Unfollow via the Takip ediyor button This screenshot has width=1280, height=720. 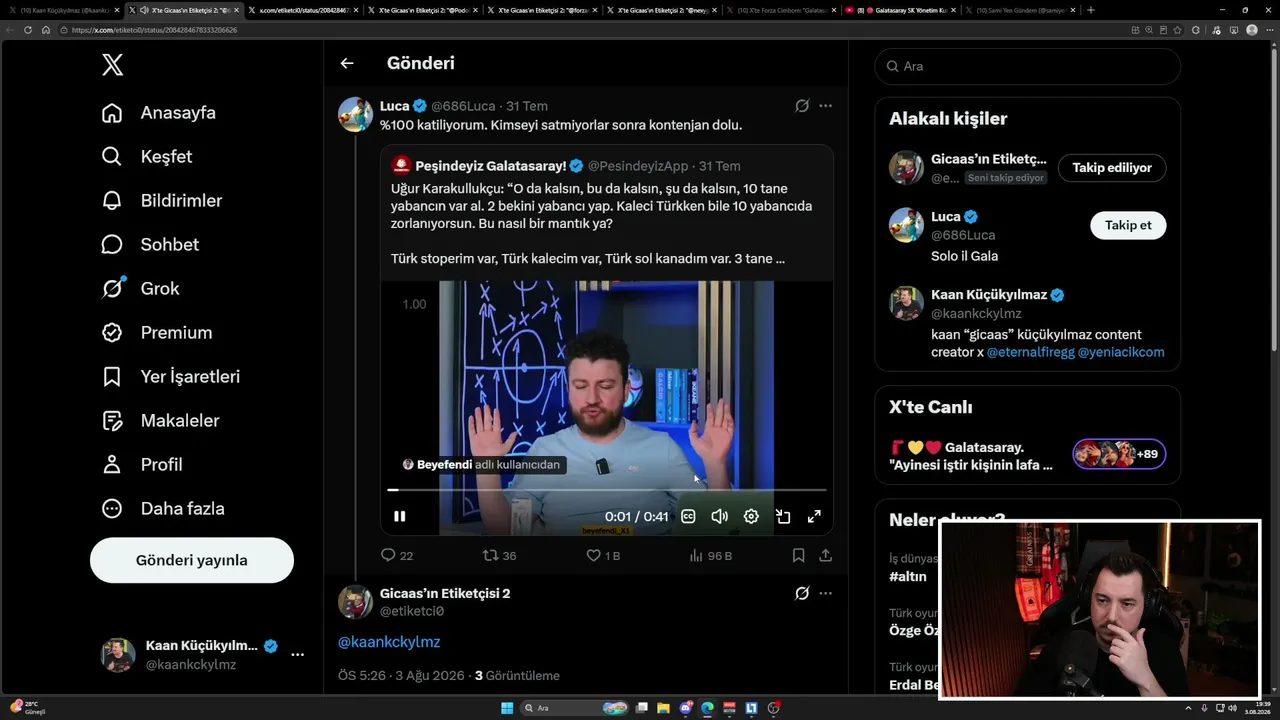(x=1112, y=168)
